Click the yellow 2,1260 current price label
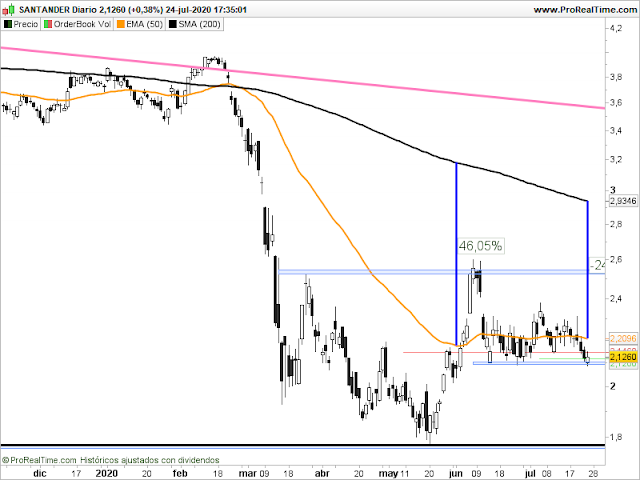This screenshot has height=480, width=640. click(x=623, y=357)
